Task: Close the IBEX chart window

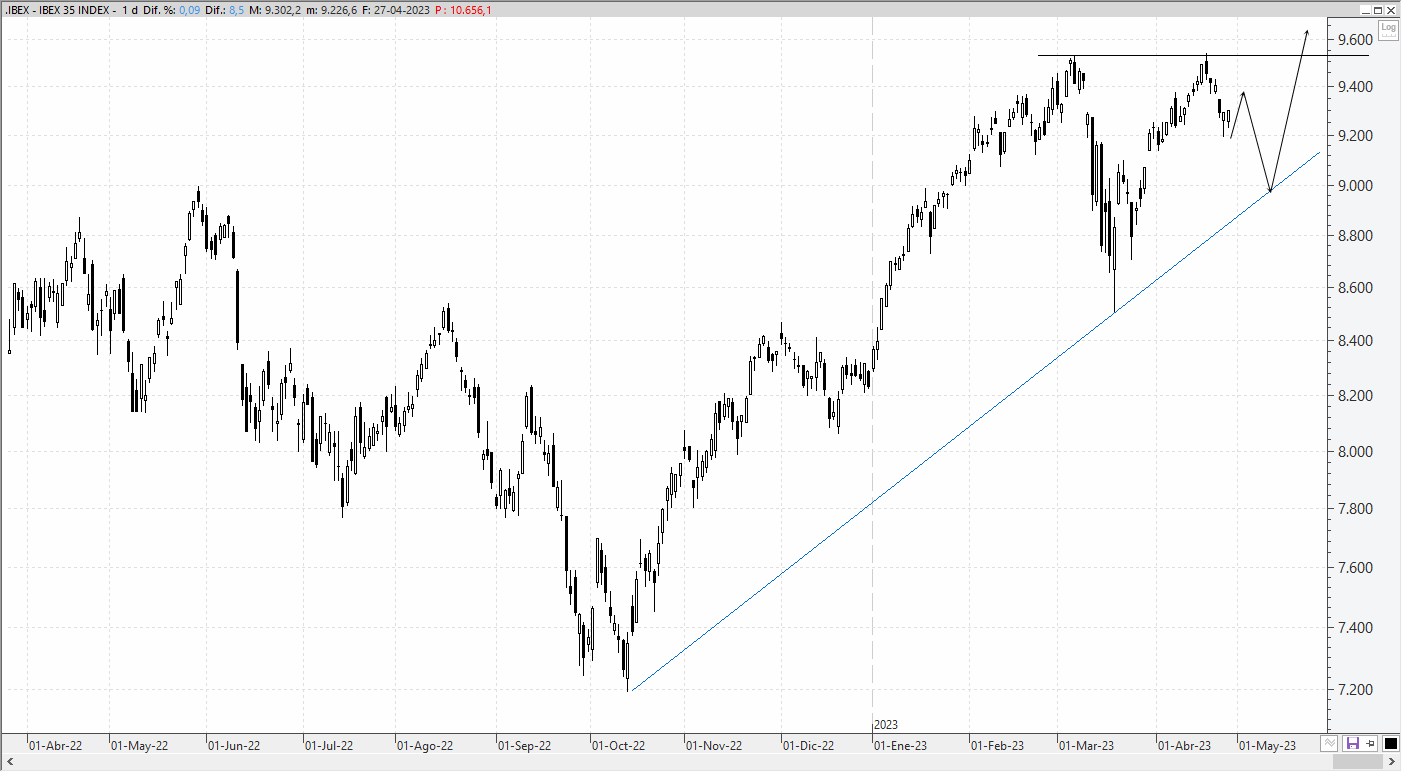Action: click(1391, 10)
